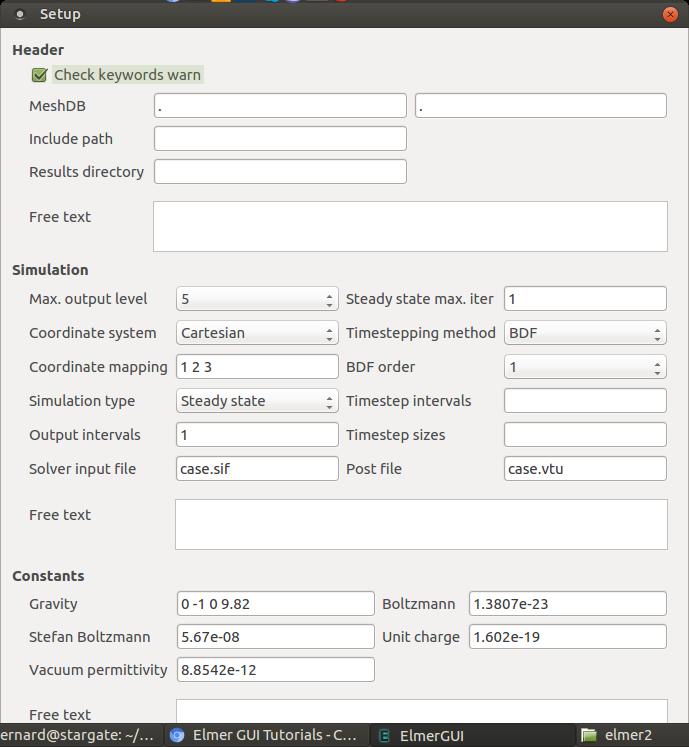Click the ElmerGUI icon in the taskbar
Viewport: 689px width, 747px height.
[x=384, y=735]
